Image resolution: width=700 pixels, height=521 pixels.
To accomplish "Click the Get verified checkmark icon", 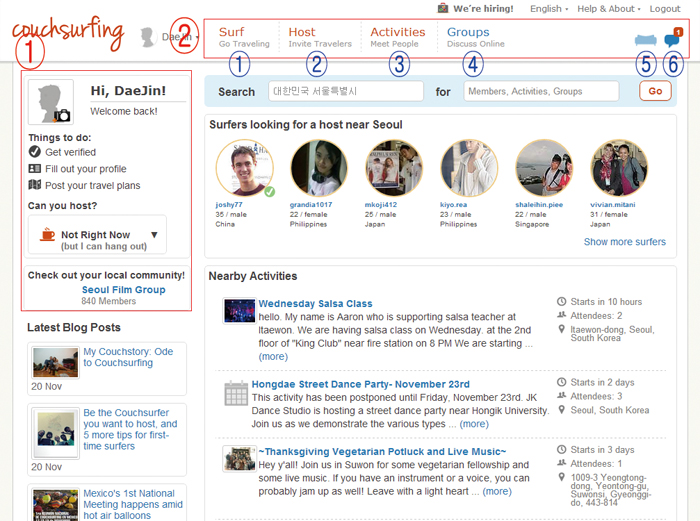I will click(x=35, y=152).
